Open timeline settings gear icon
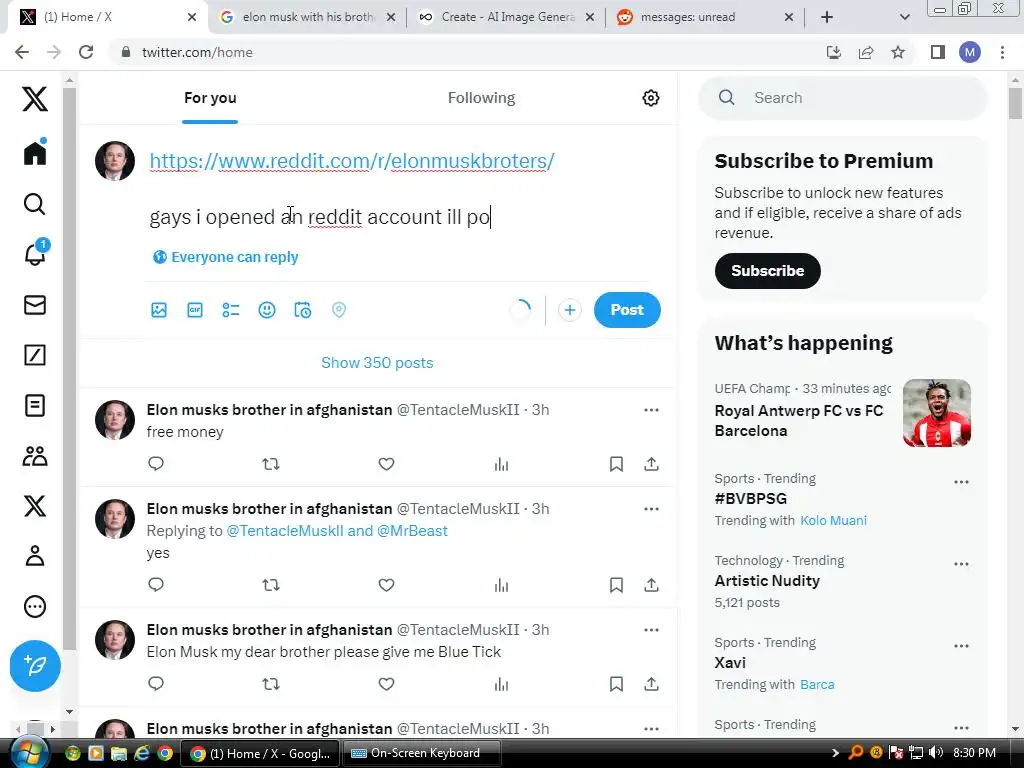This screenshot has width=1024, height=768. click(x=650, y=98)
